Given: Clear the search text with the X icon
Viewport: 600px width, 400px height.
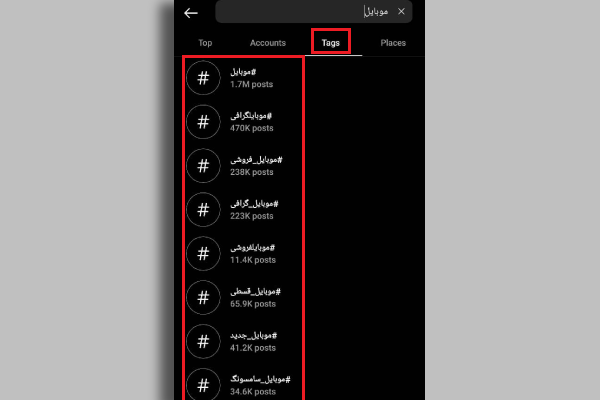Looking at the screenshot, I should [x=401, y=11].
